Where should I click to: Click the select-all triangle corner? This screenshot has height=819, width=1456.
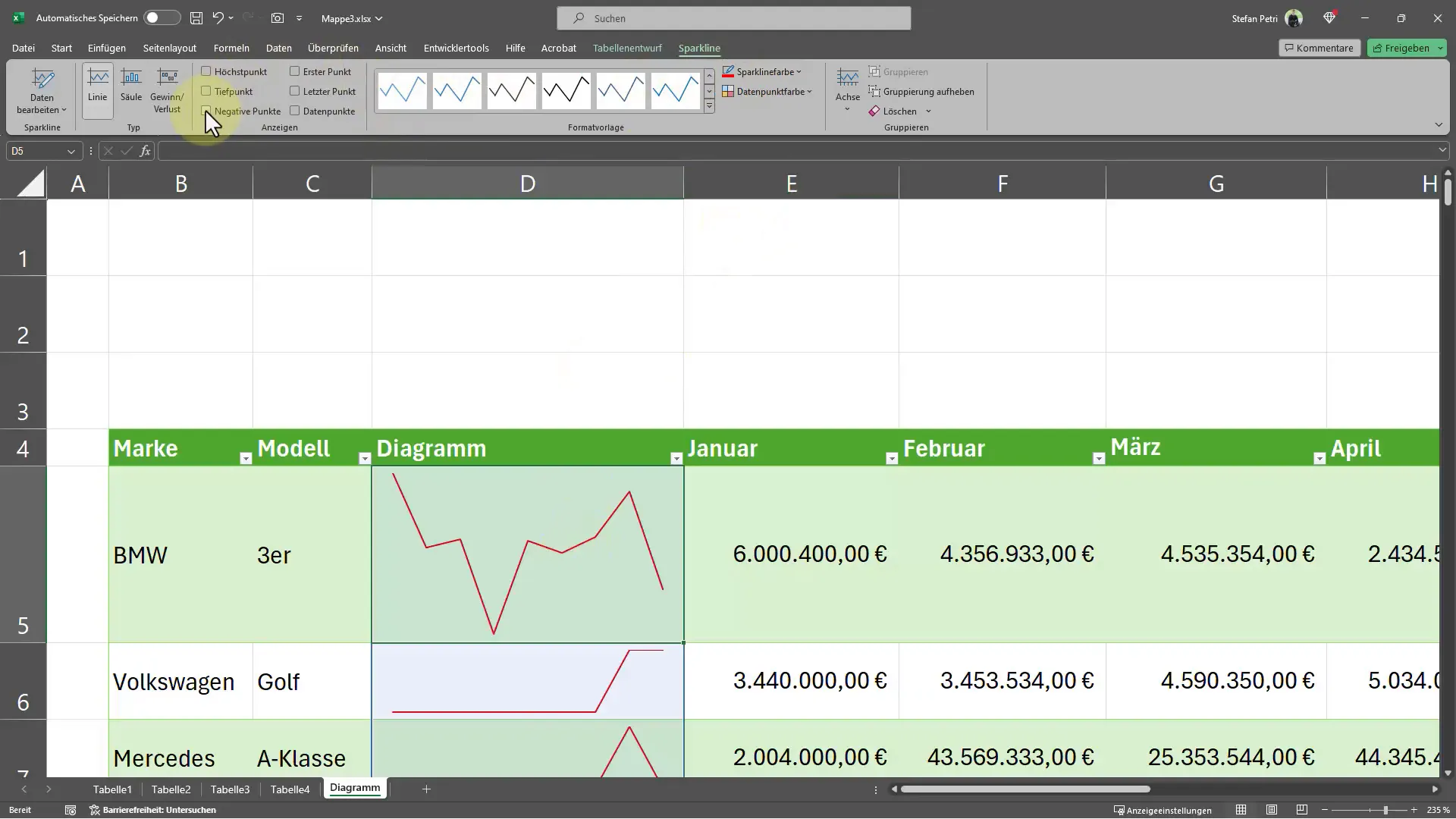[x=30, y=184]
